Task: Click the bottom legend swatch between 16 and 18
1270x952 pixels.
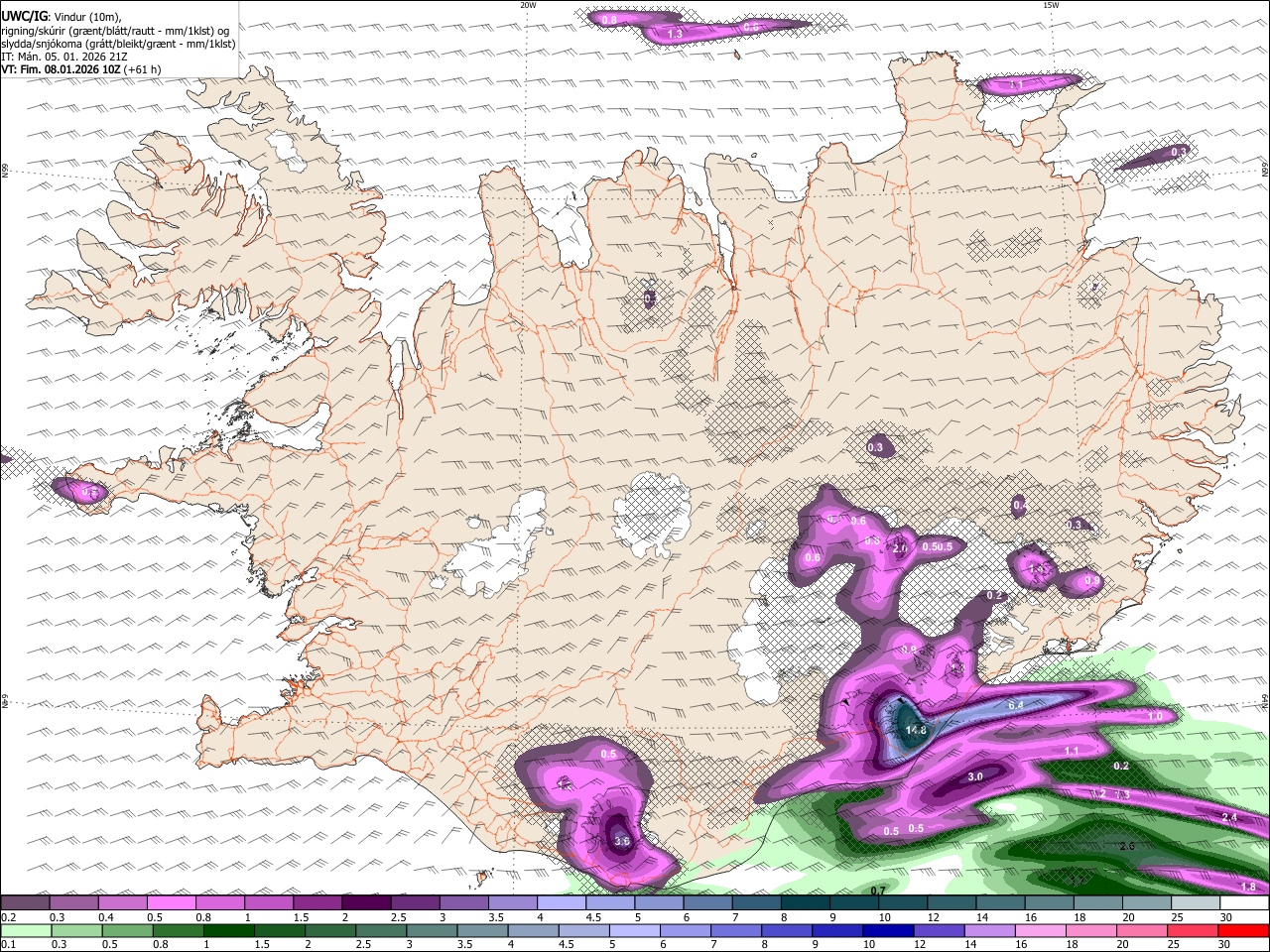Action: [1043, 931]
